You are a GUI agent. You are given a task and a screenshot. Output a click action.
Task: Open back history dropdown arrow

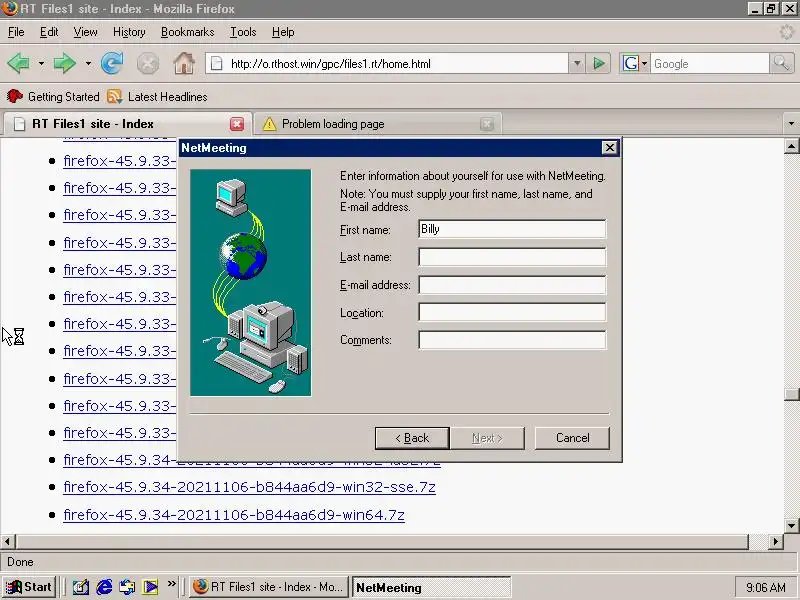coord(41,64)
